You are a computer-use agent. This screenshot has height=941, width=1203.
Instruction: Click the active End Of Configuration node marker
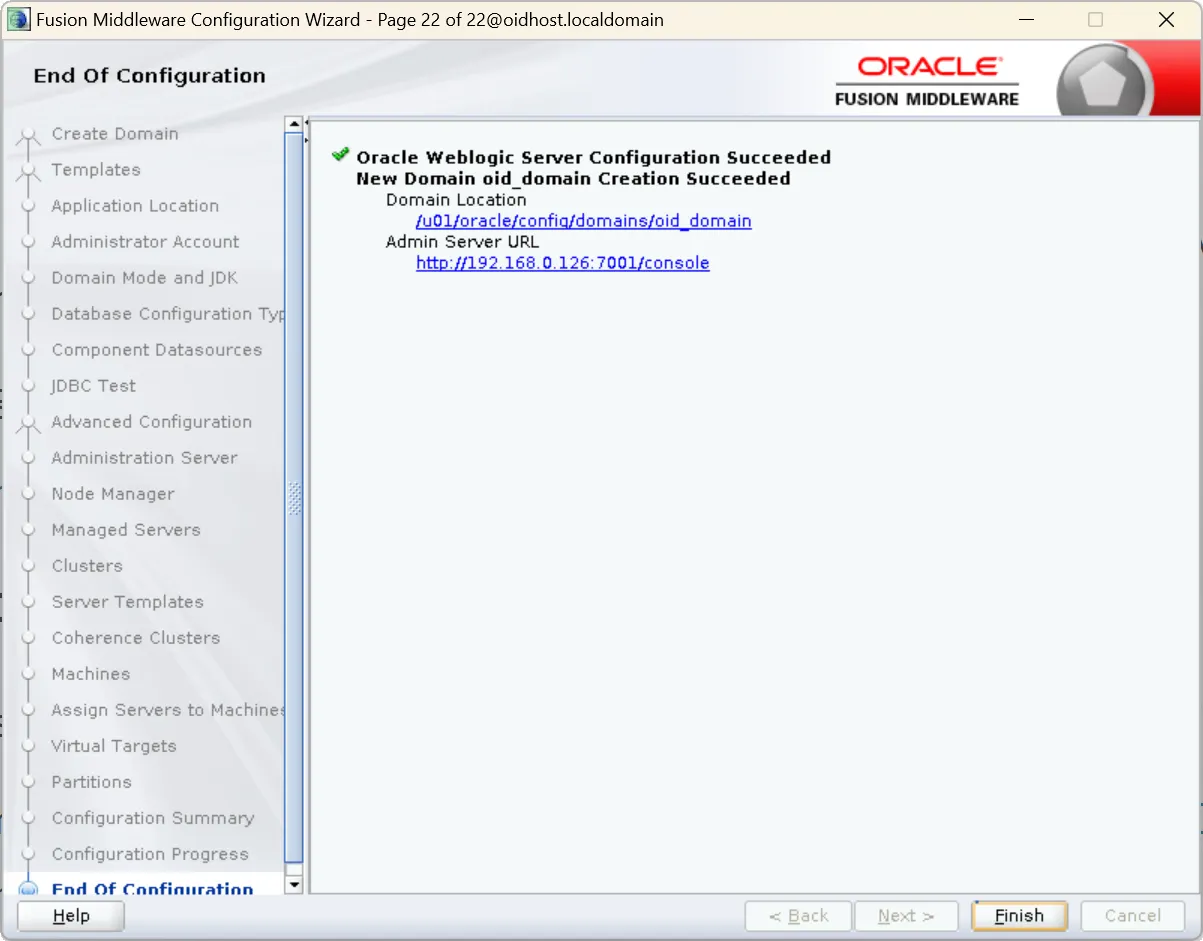click(x=28, y=888)
